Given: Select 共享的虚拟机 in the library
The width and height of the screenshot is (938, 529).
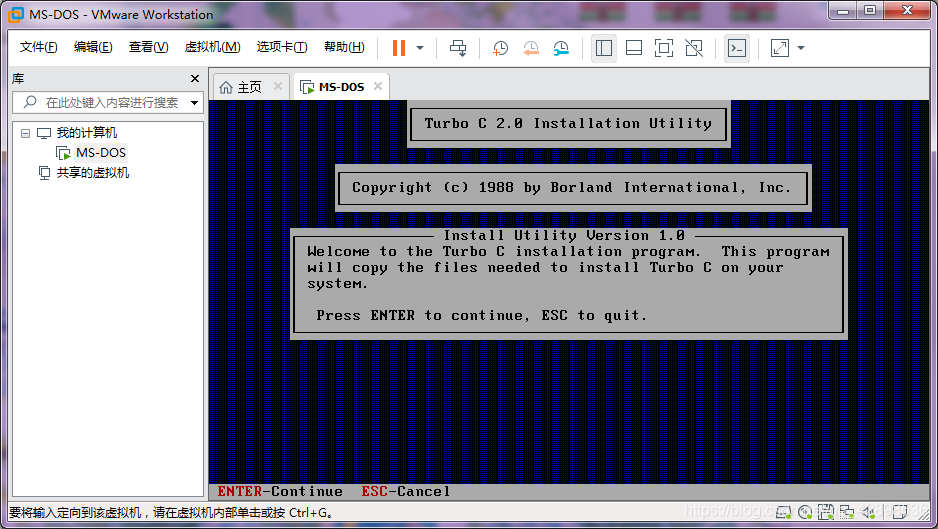Looking at the screenshot, I should [x=93, y=173].
